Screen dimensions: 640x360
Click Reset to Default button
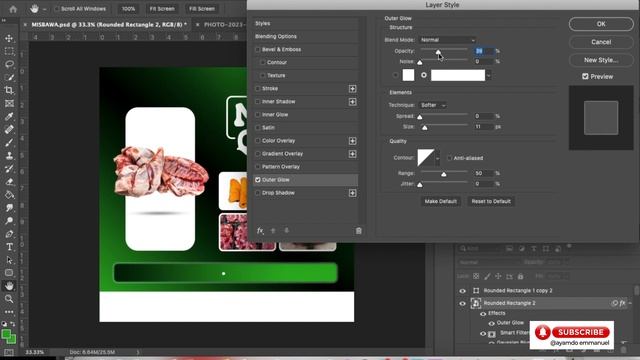(x=491, y=201)
